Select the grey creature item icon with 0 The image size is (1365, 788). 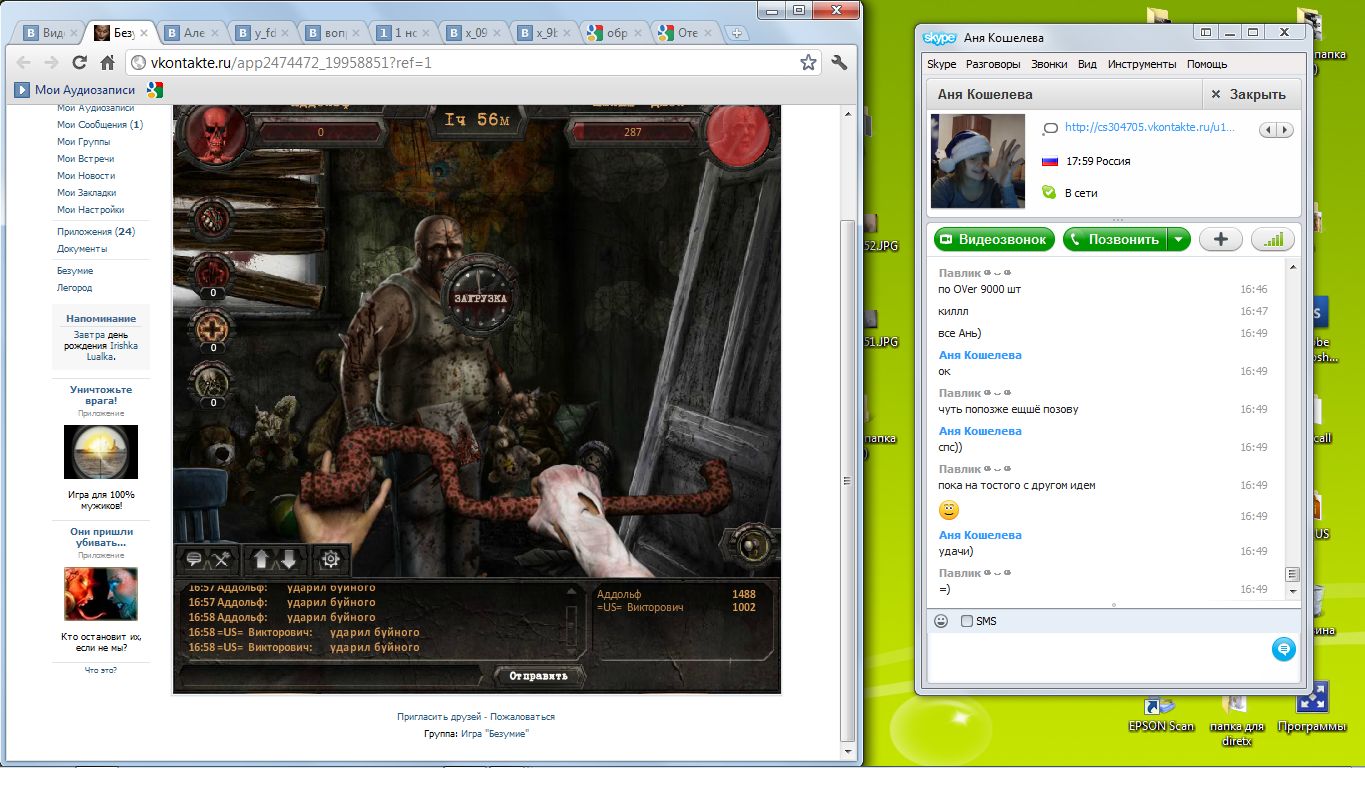point(211,382)
